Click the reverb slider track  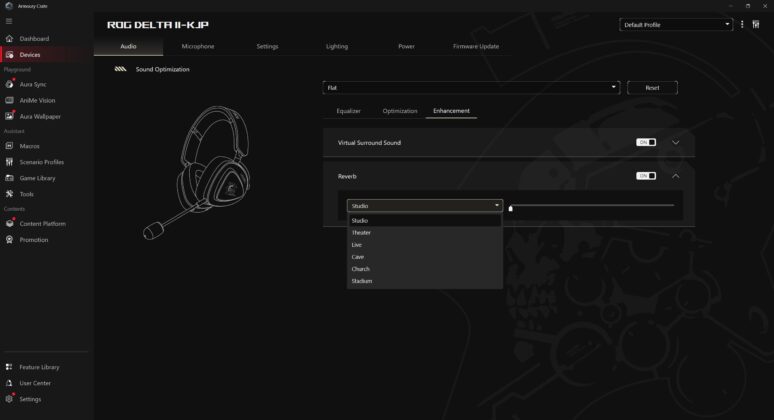pos(592,205)
